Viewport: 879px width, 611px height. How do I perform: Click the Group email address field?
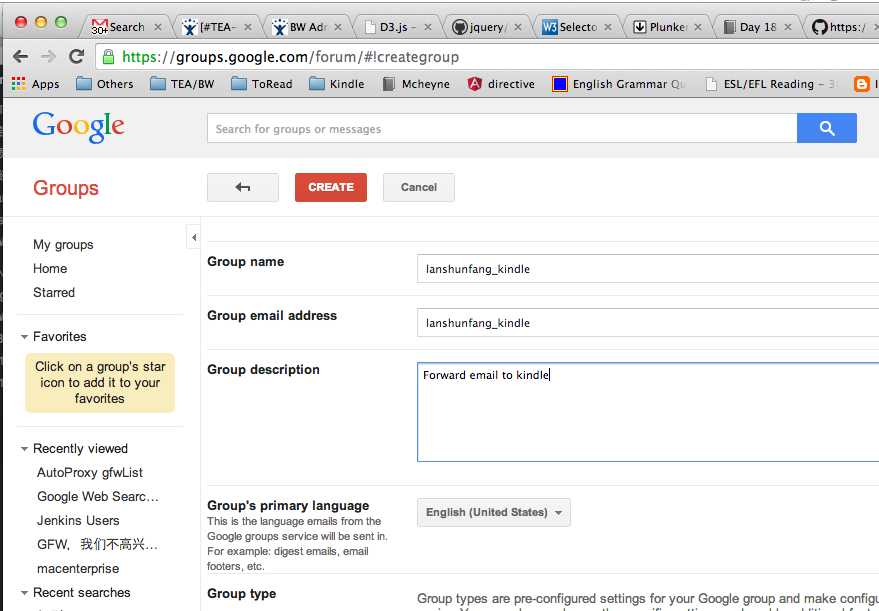[648, 322]
